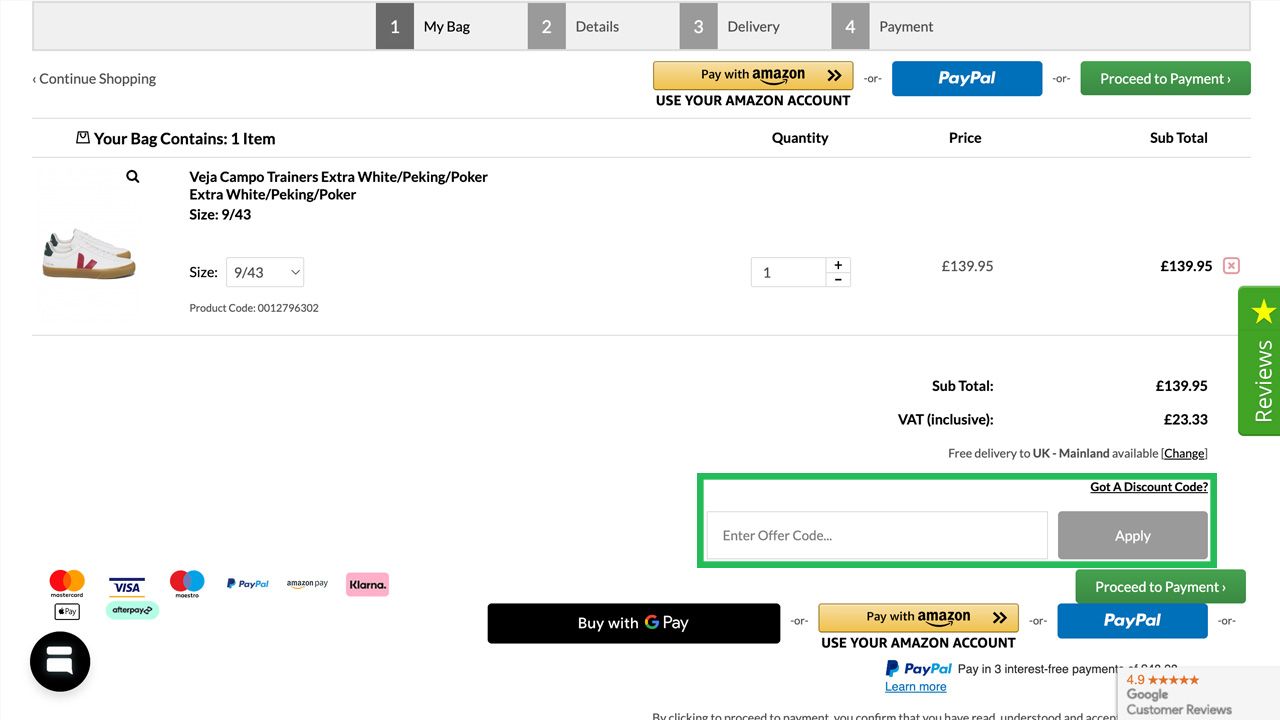This screenshot has height=720, width=1280.
Task: Click the Klarna payment badge
Action: [367, 584]
